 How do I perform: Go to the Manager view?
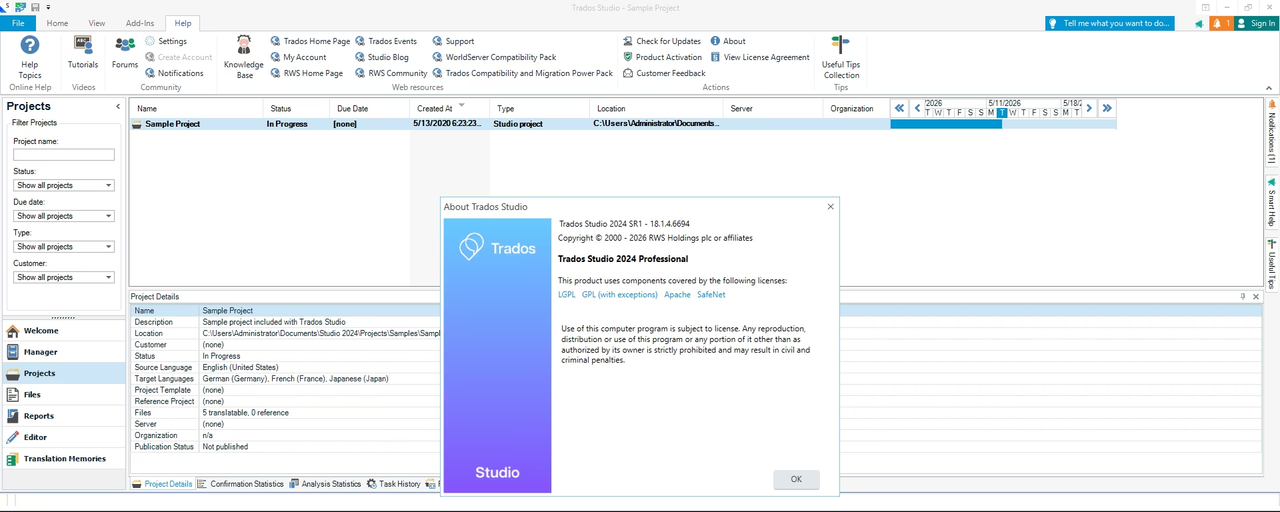64,352
